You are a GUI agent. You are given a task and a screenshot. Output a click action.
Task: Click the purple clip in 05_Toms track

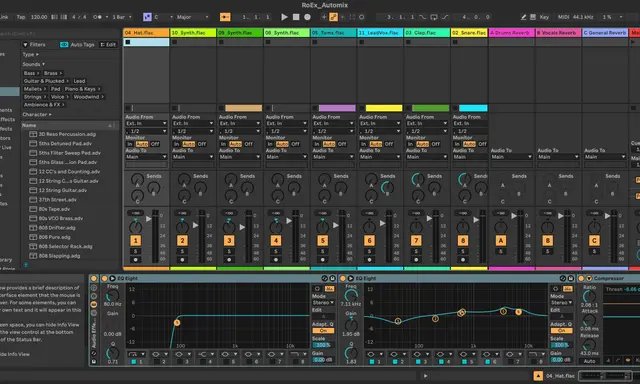click(337, 108)
